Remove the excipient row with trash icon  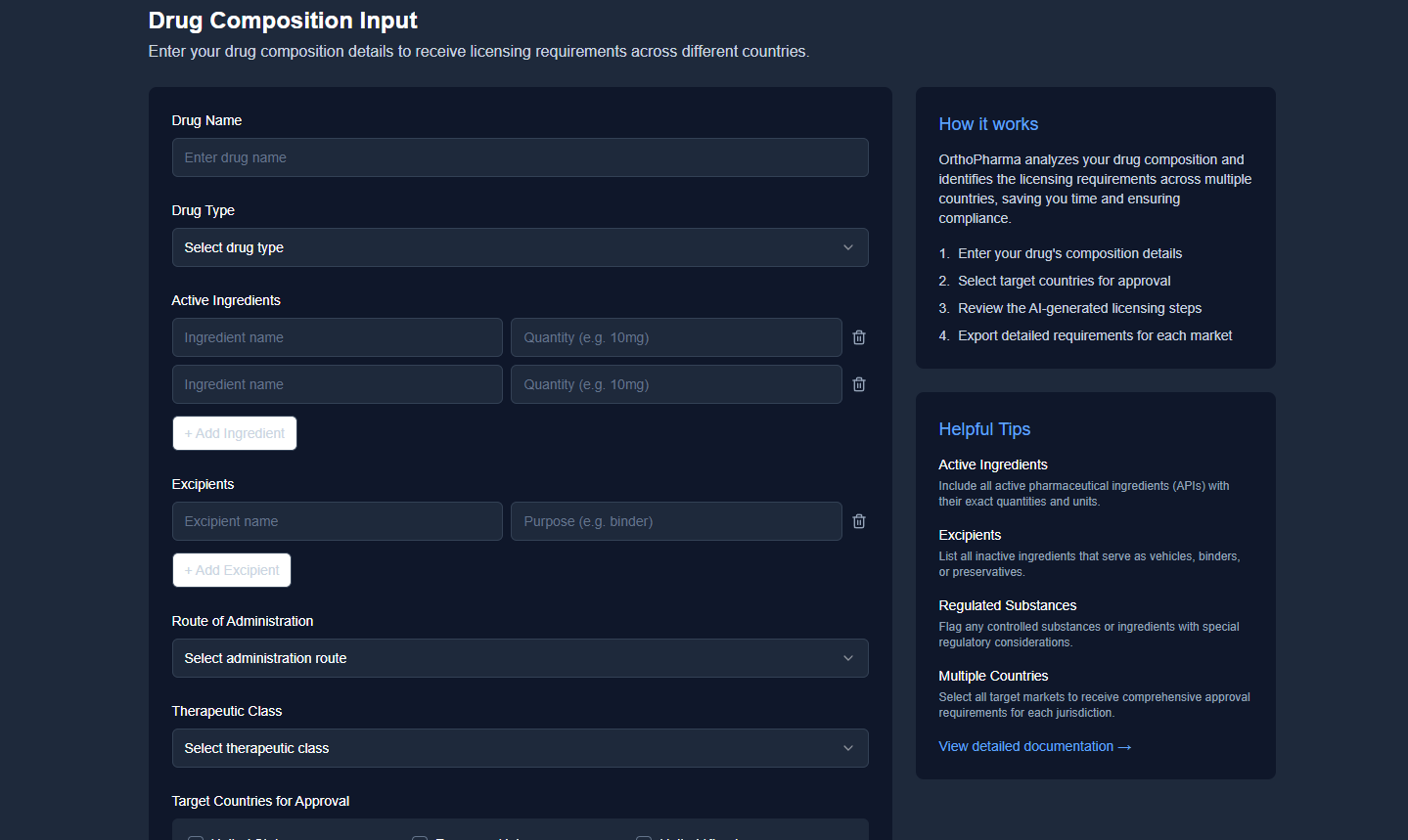click(858, 521)
